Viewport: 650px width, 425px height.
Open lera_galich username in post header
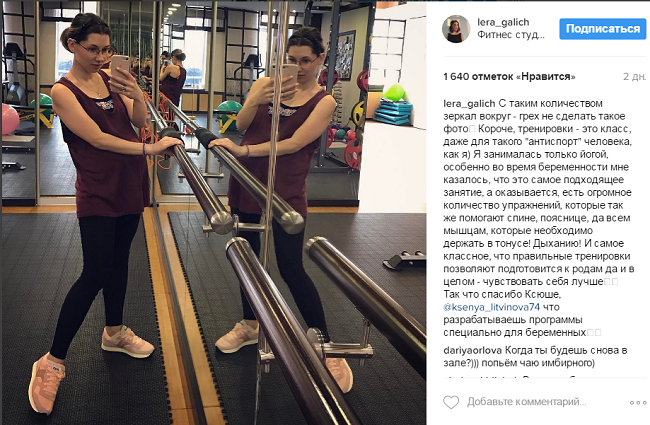pos(503,22)
